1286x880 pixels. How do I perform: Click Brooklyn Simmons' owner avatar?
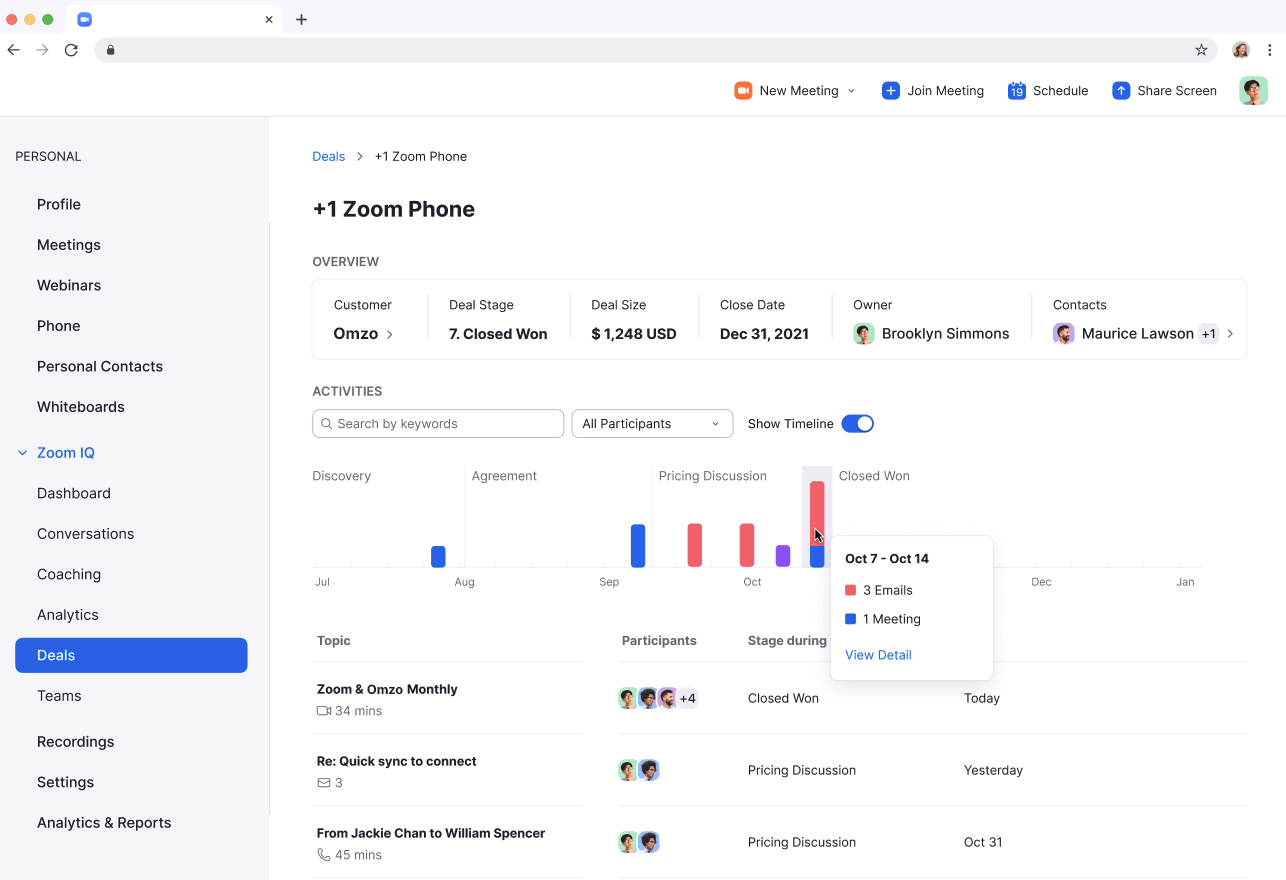pos(864,333)
